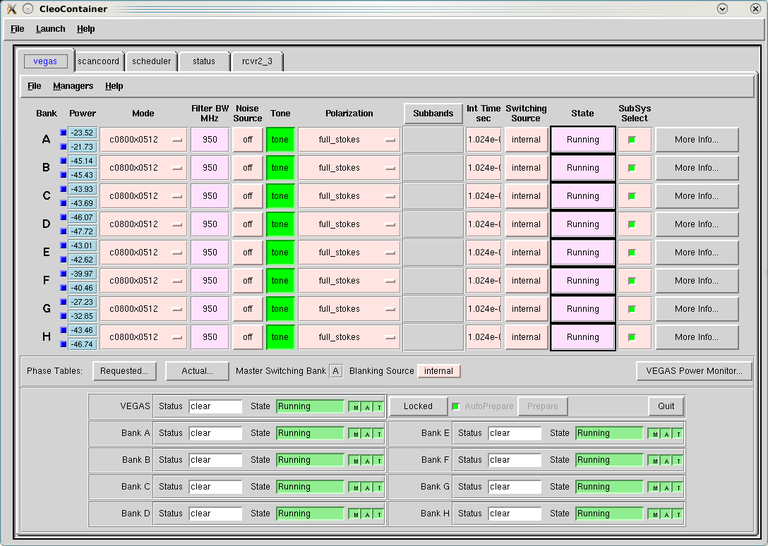Viewport: 768px width, 546px height.
Task: Open Polarization dropdown for Bank D
Action: click(x=349, y=224)
